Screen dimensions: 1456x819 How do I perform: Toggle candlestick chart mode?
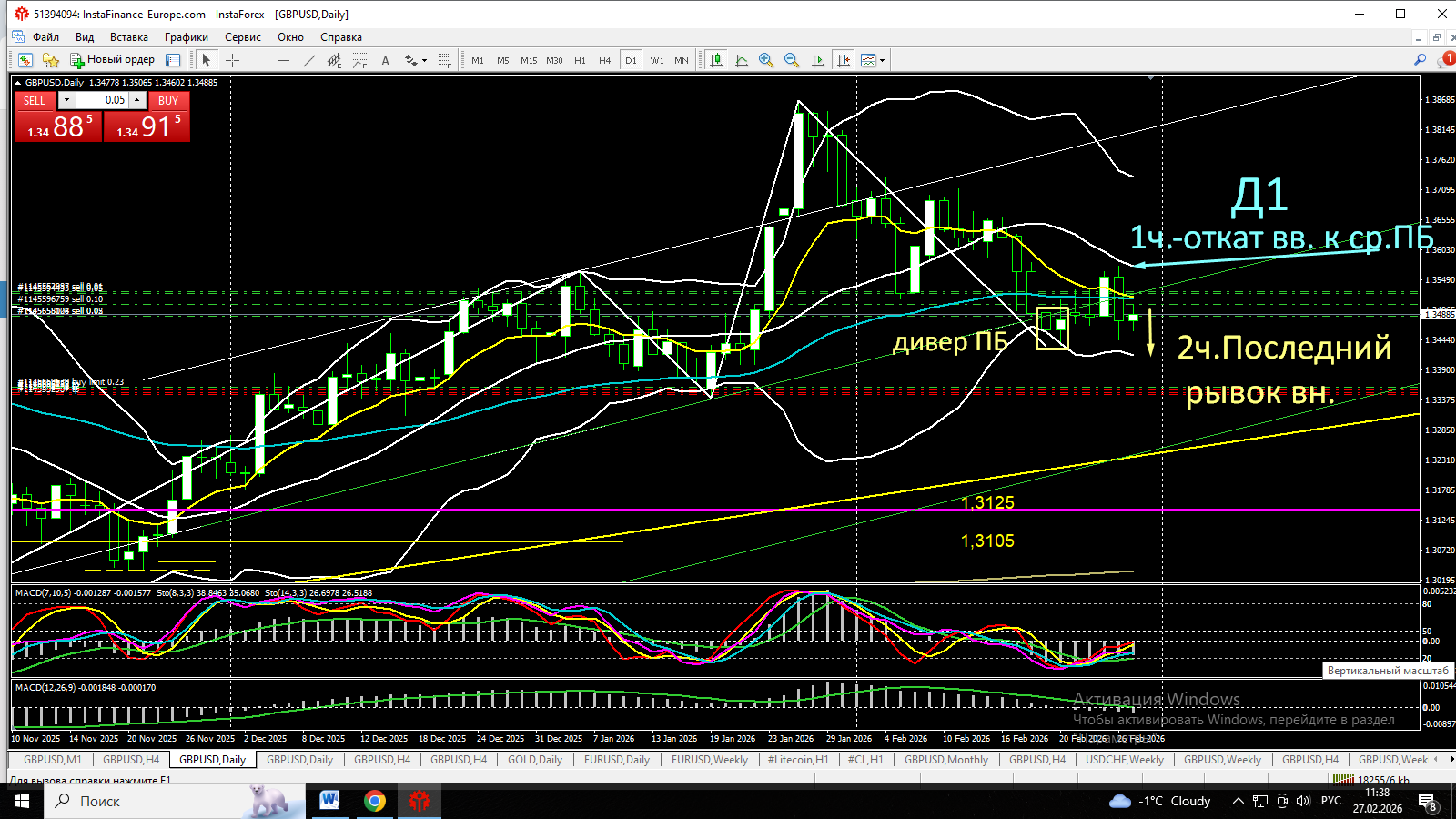pyautogui.click(x=716, y=60)
